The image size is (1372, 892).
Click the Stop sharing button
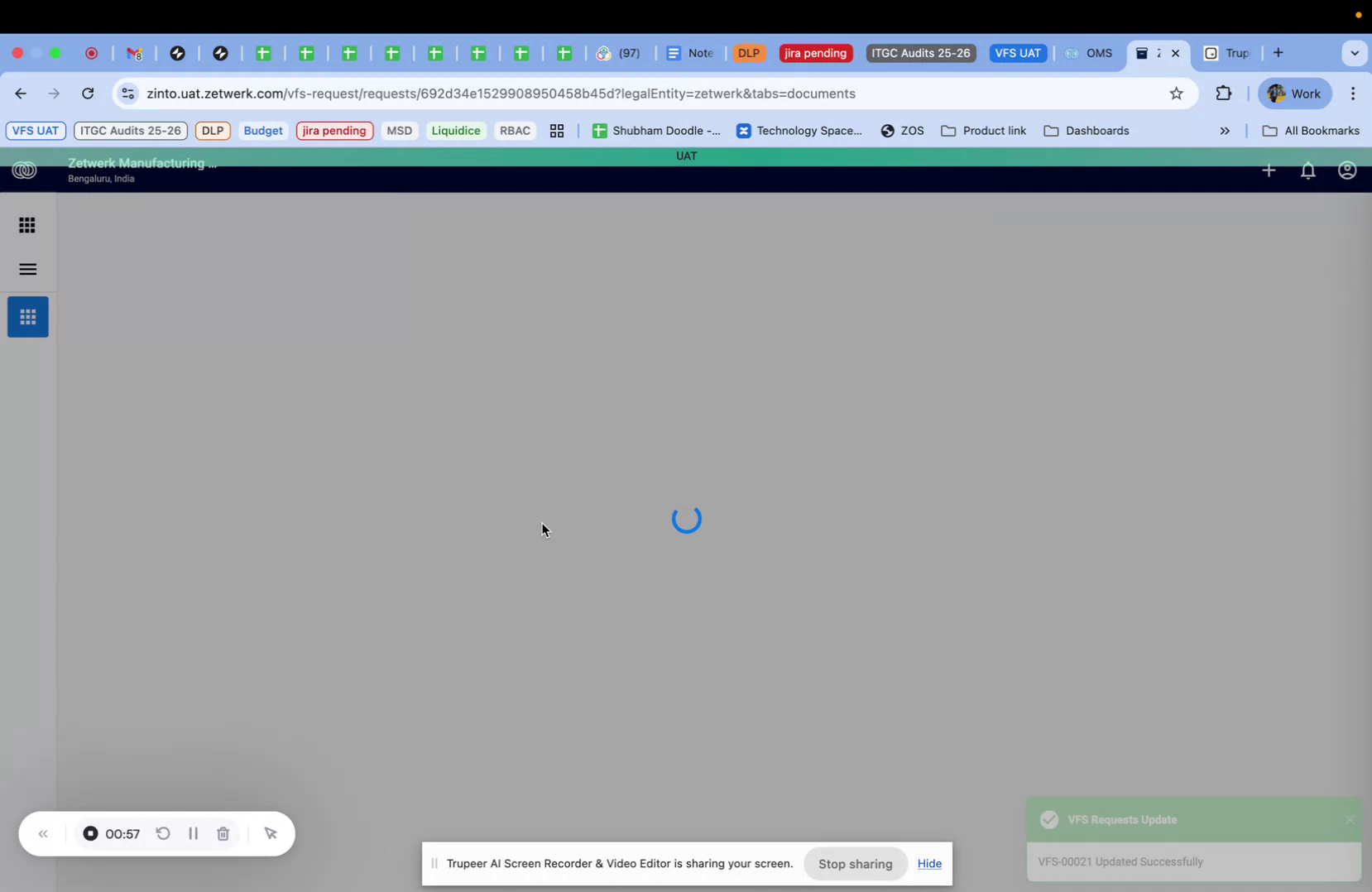pyautogui.click(x=855, y=863)
